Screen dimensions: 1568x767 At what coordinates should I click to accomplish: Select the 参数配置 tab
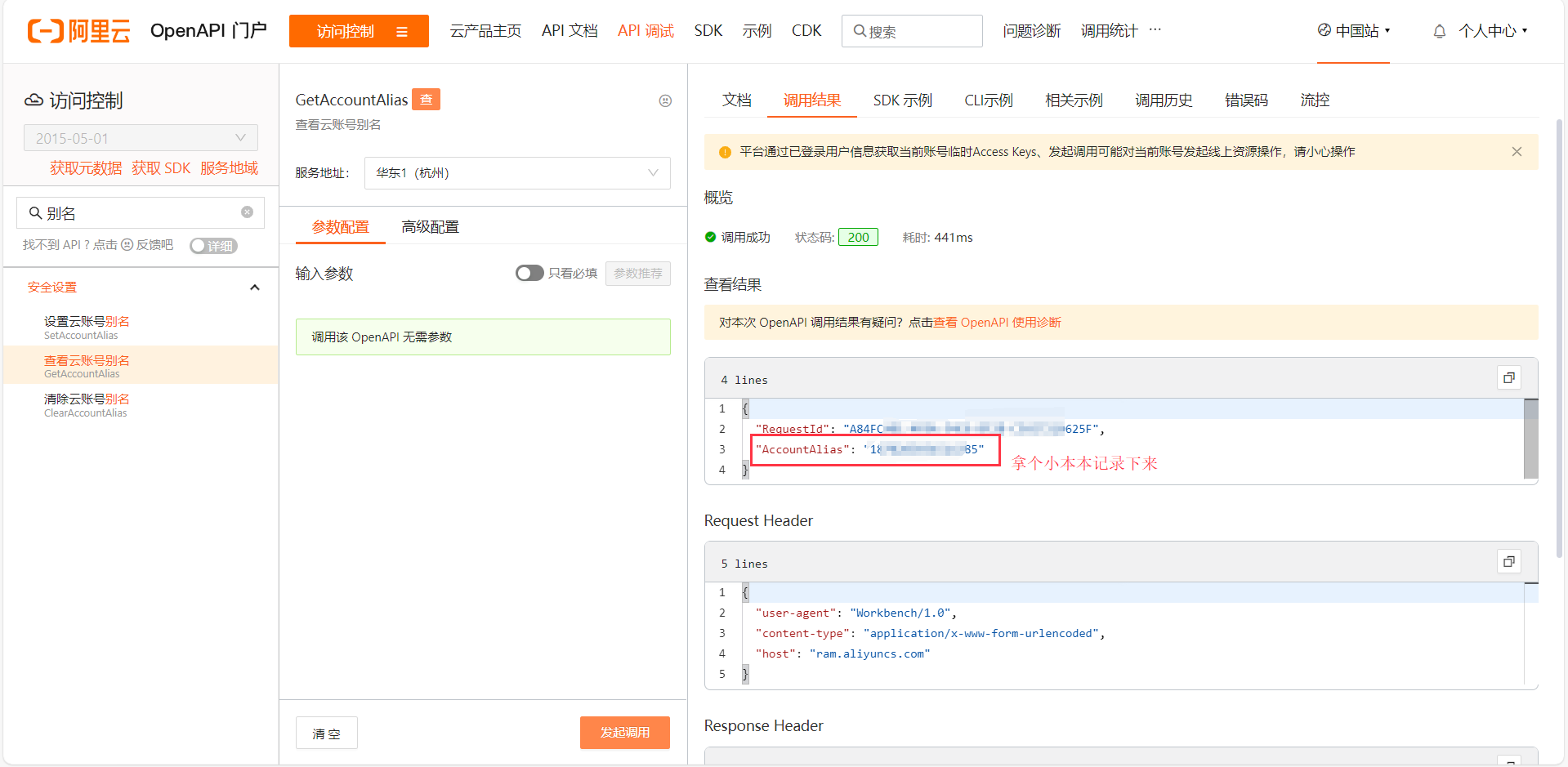[x=340, y=227]
